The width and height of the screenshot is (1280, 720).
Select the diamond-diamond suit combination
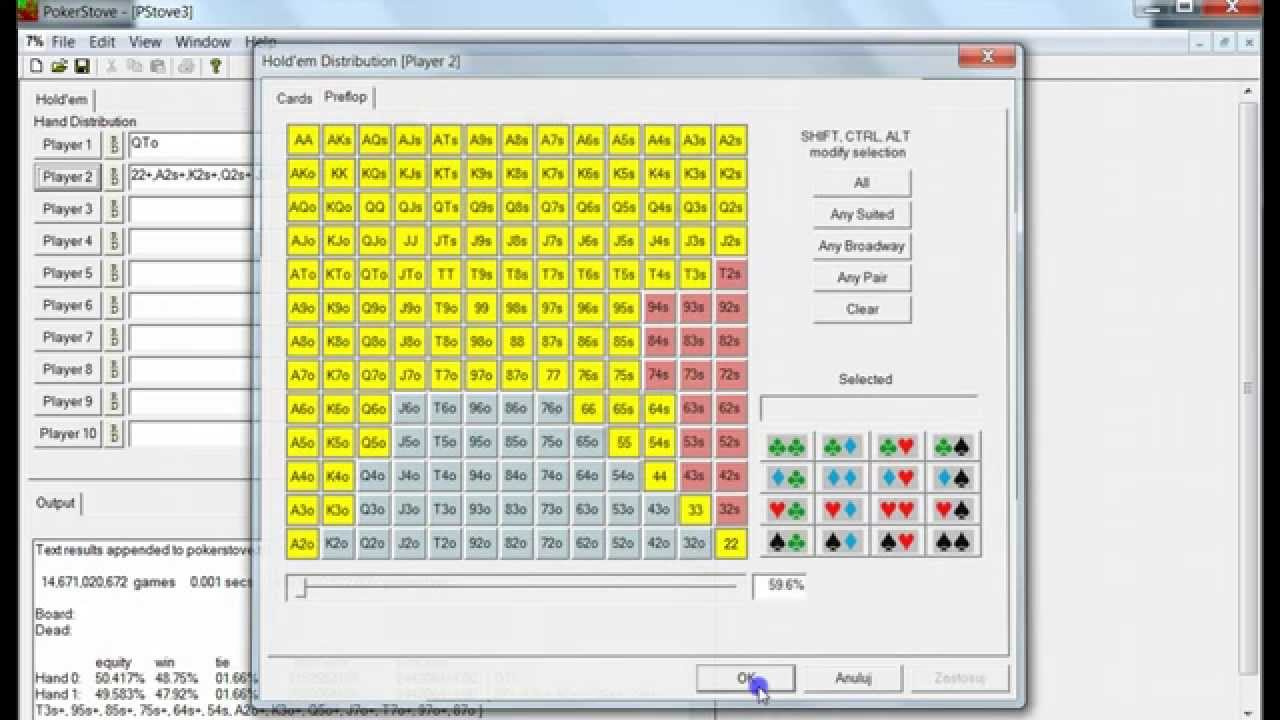841,478
